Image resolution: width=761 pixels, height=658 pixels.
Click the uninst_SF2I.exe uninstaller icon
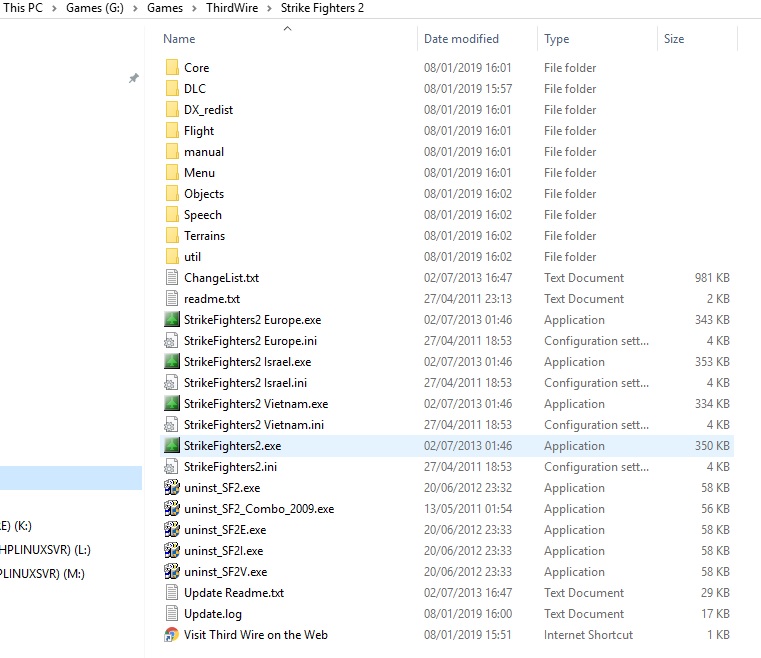coord(172,551)
